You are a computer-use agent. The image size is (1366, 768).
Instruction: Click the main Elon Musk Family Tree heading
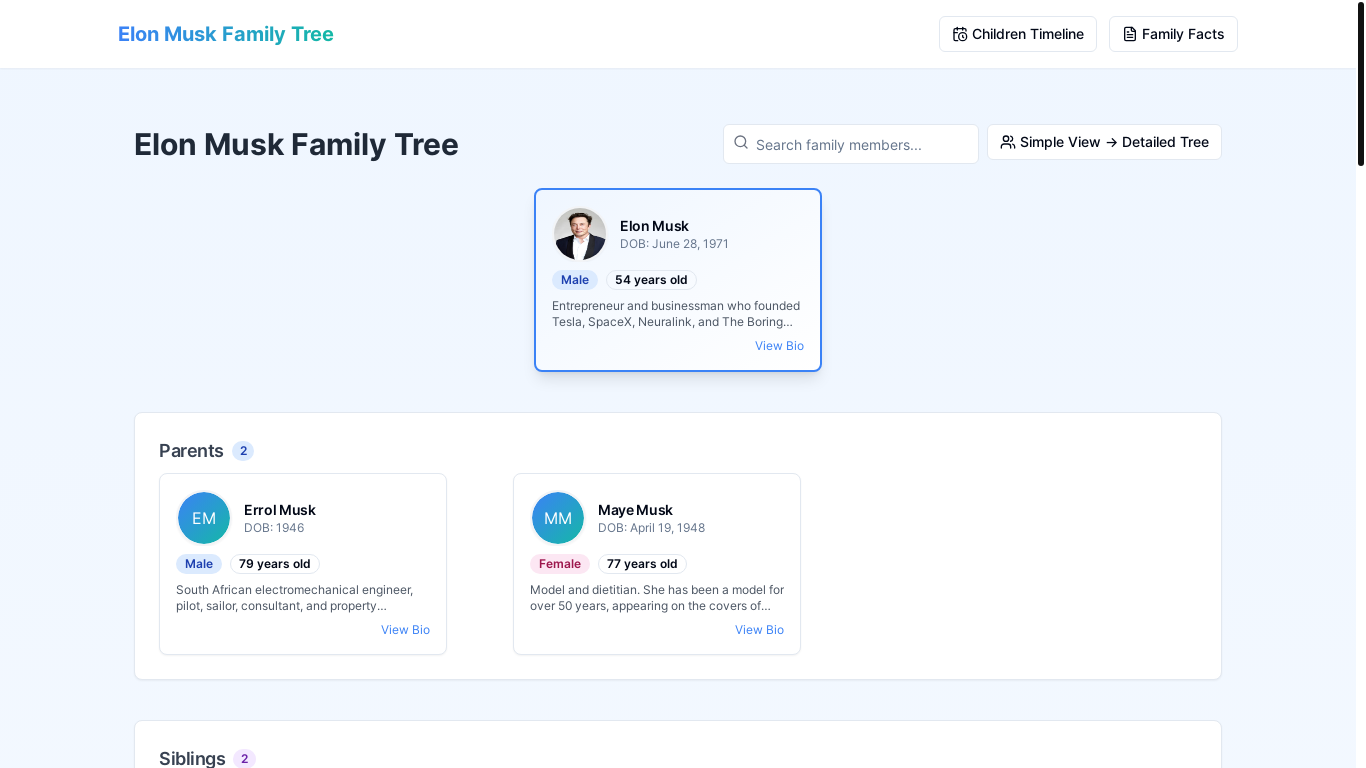pyautogui.click(x=296, y=144)
